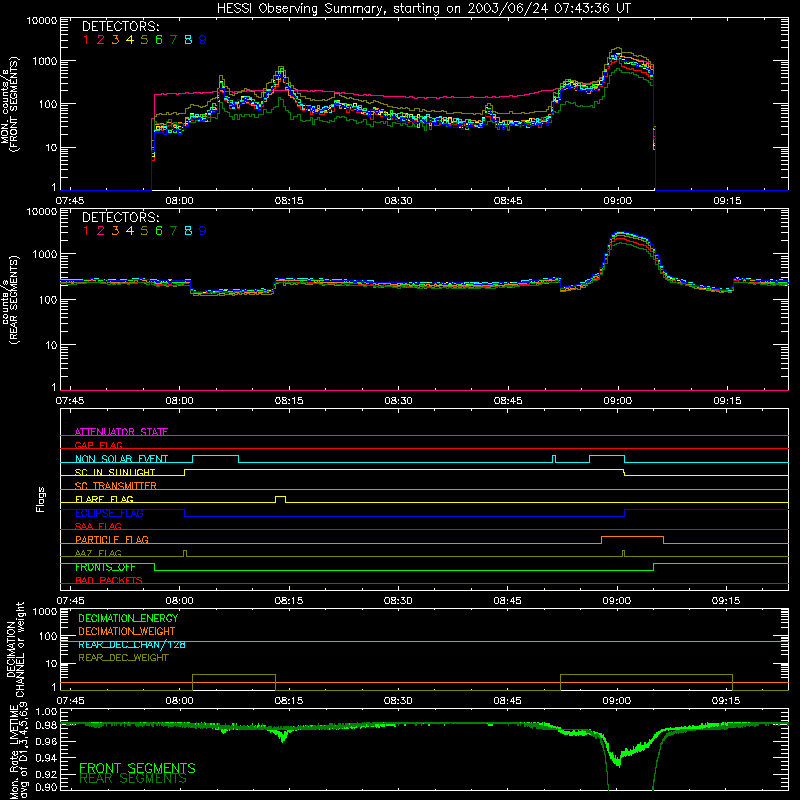
Task: Click 08:30 tick label under front segments plot
Action: [398, 201]
